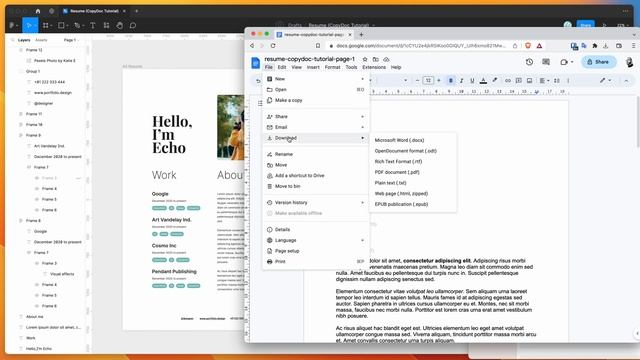Switch to Layers tab in Figma
Screen dimensions: 640x360
point(24,40)
